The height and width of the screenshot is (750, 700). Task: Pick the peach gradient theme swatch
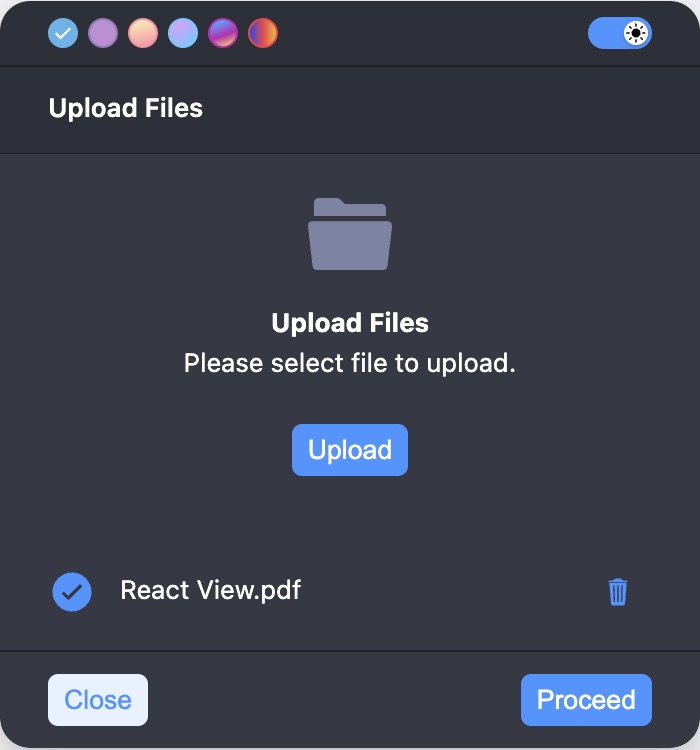[x=143, y=33]
